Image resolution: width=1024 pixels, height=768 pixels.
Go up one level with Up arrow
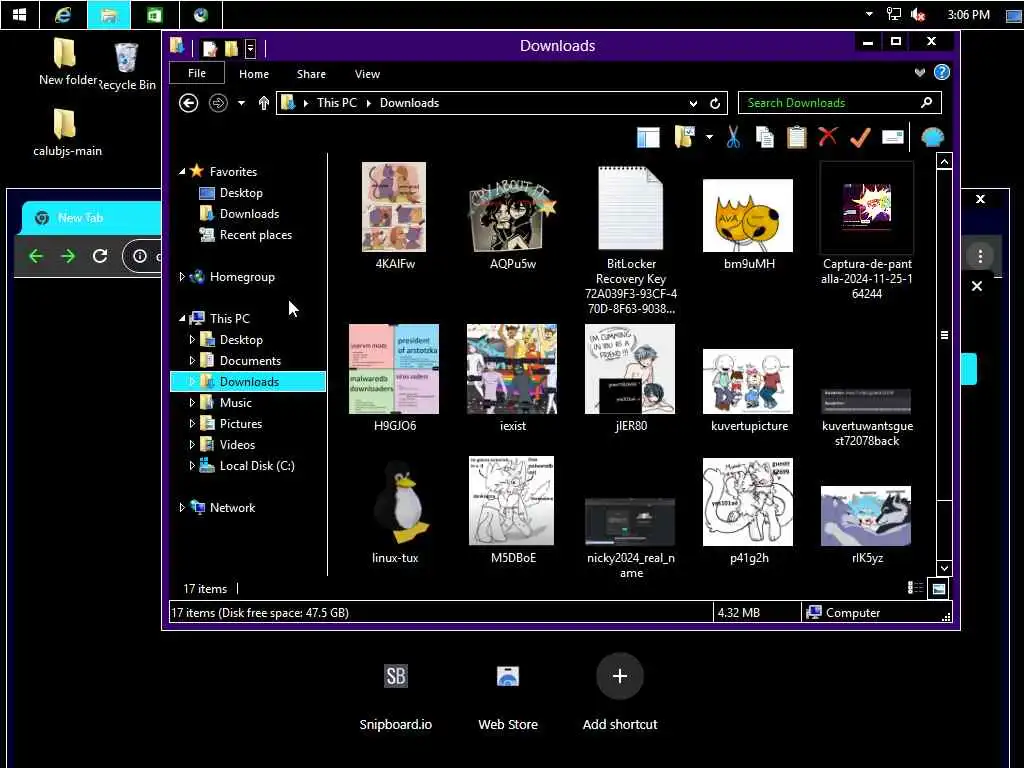[x=264, y=103]
